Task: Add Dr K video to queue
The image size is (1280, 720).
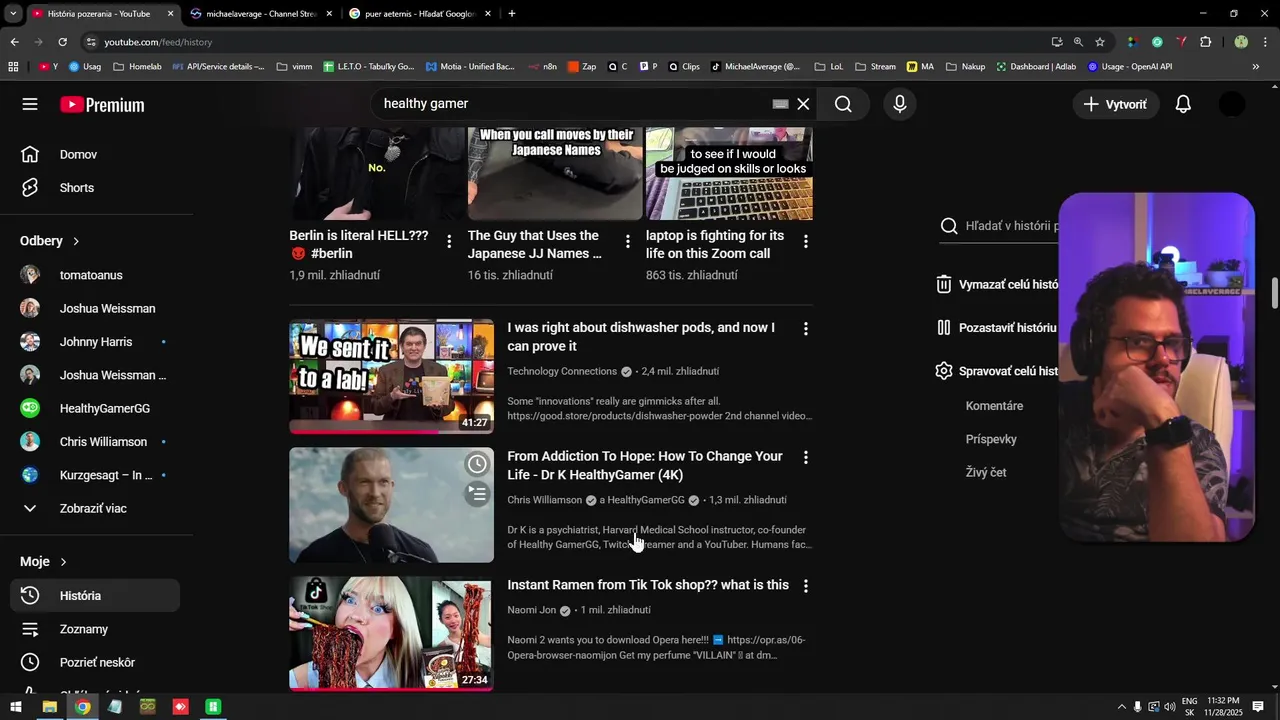Action: [477, 494]
